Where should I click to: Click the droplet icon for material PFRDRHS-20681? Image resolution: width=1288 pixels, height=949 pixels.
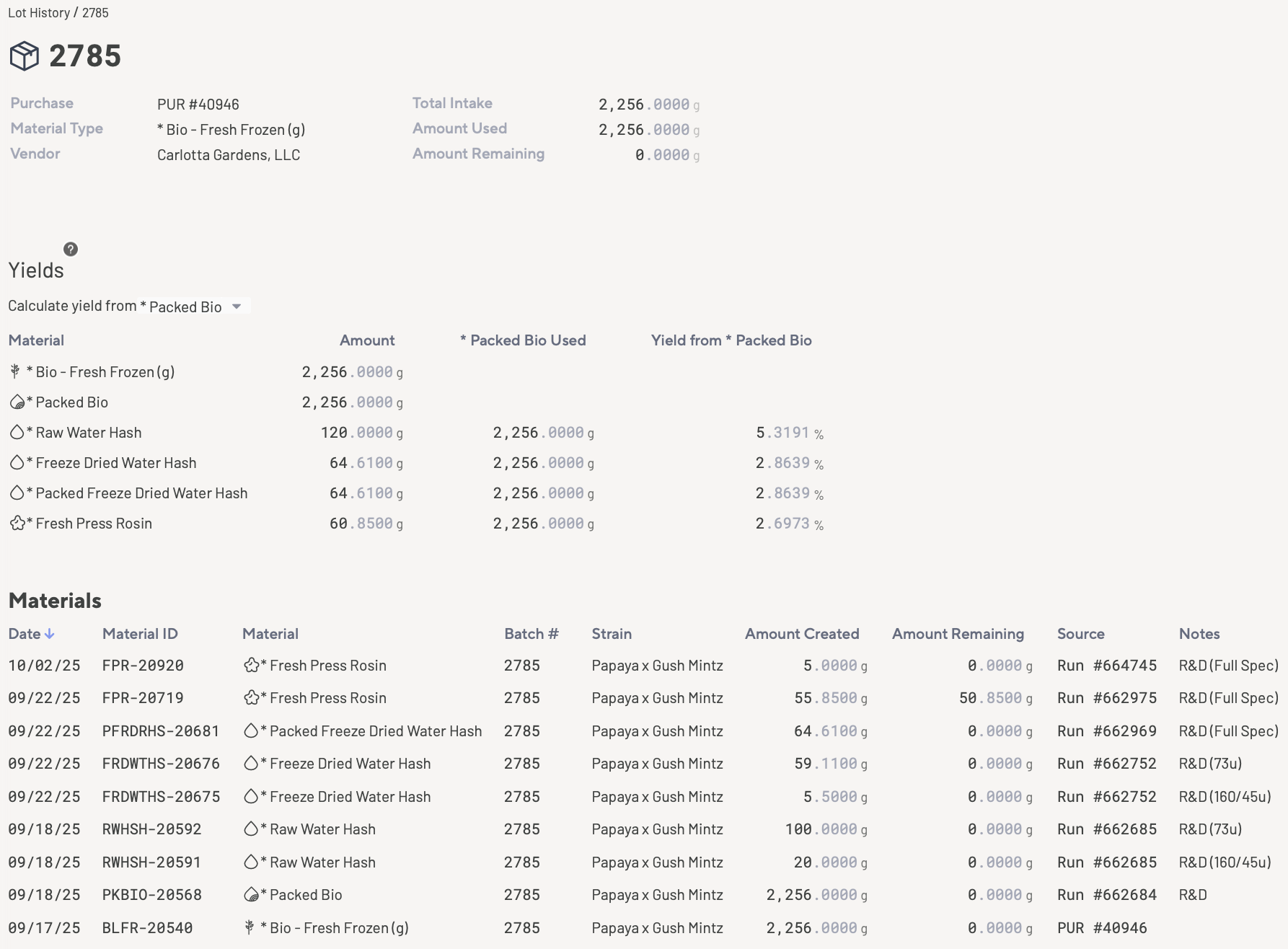click(x=251, y=731)
